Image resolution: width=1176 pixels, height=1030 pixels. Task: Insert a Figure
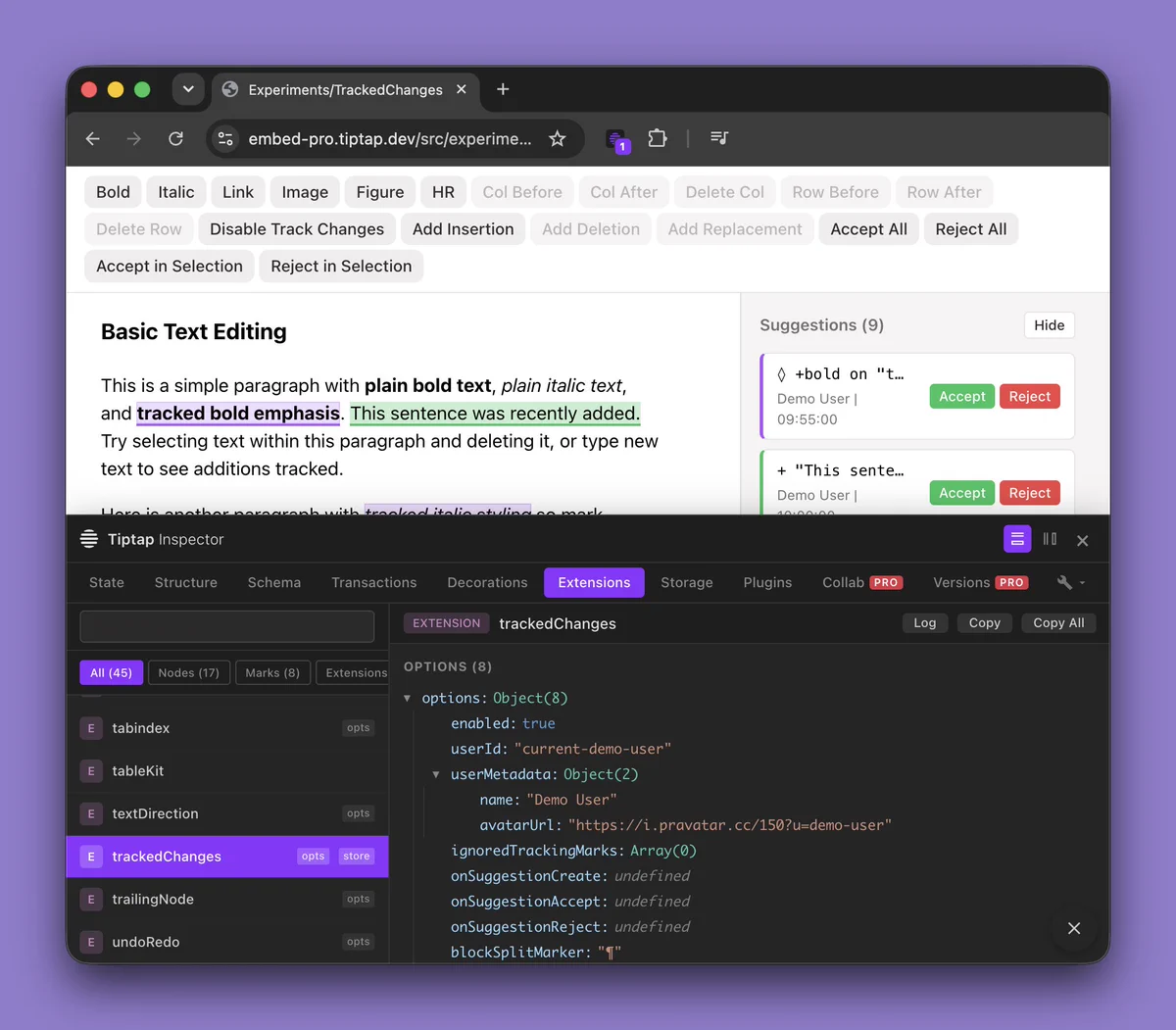pyautogui.click(x=380, y=192)
